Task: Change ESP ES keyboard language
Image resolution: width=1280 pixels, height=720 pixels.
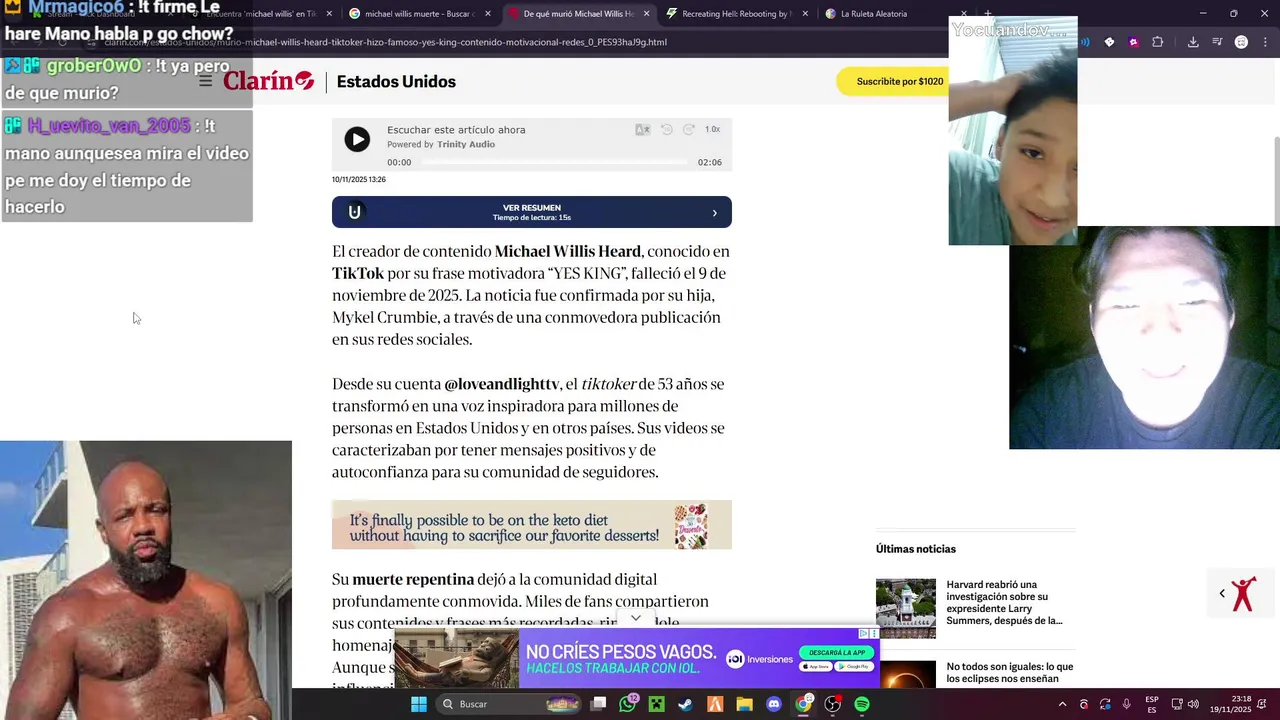Action: tap(1152, 704)
